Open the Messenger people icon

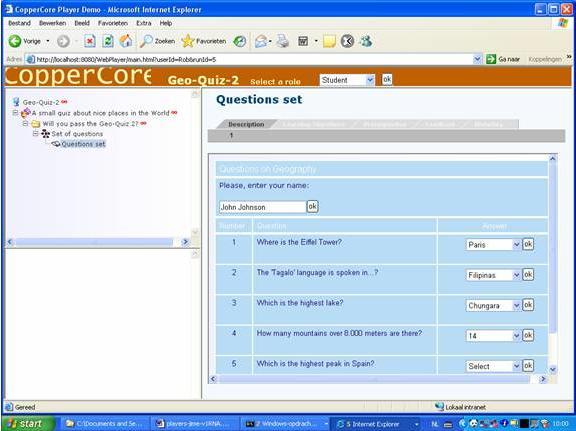click(x=366, y=41)
